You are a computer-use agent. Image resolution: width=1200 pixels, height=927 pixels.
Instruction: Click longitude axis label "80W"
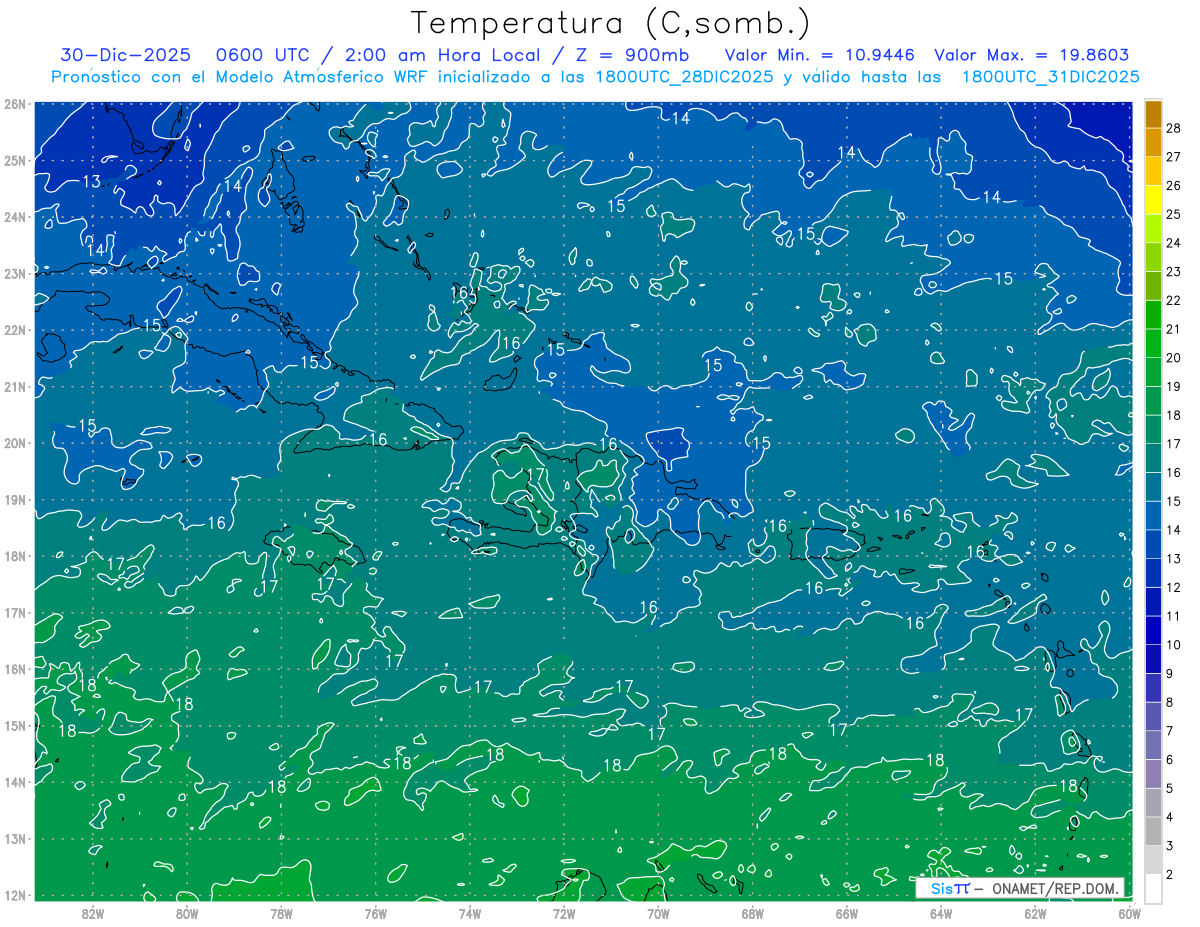point(186,913)
